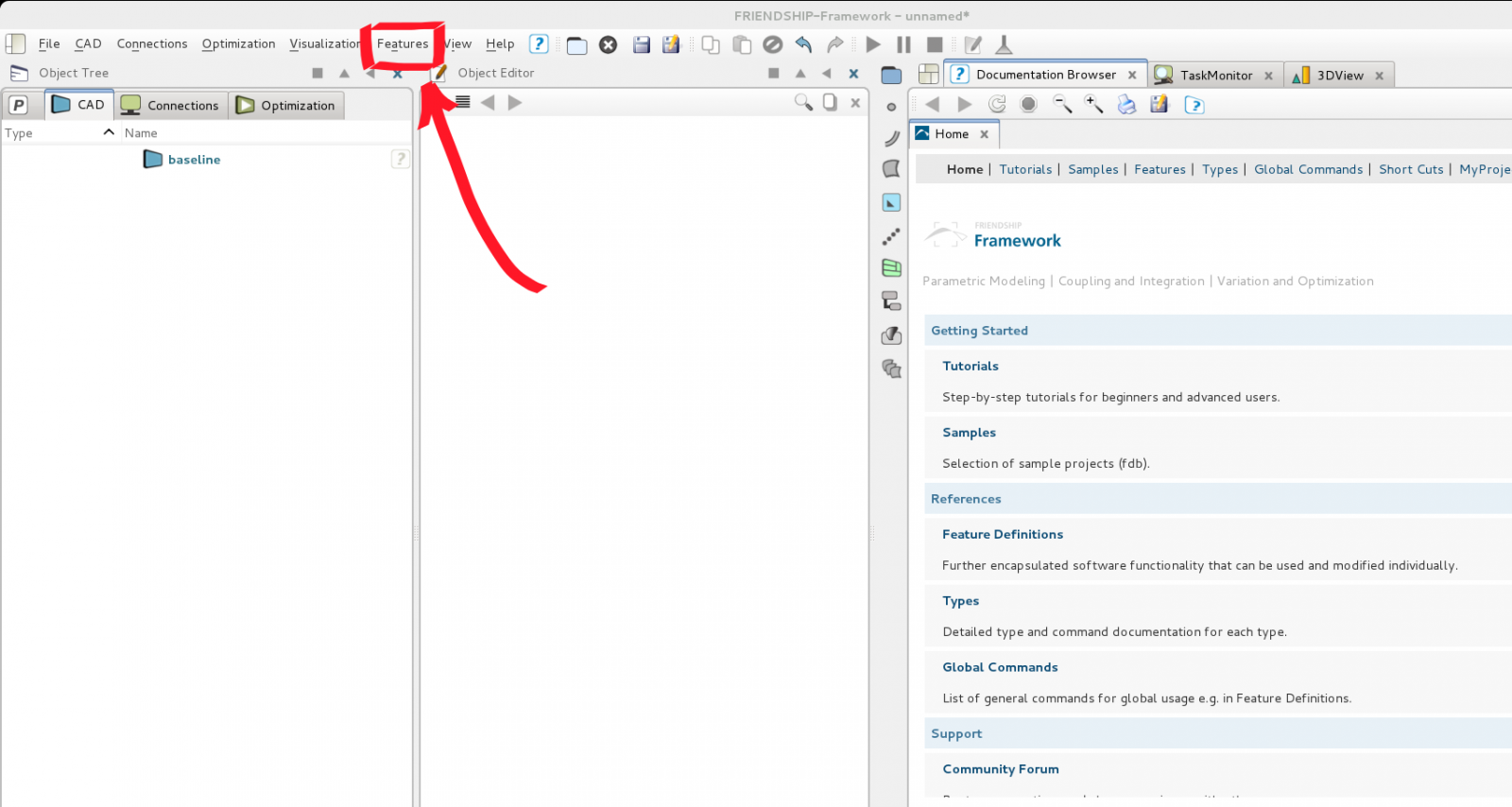Sort the tree by the Type column header
The image size is (1512, 807).
pyautogui.click(x=59, y=133)
